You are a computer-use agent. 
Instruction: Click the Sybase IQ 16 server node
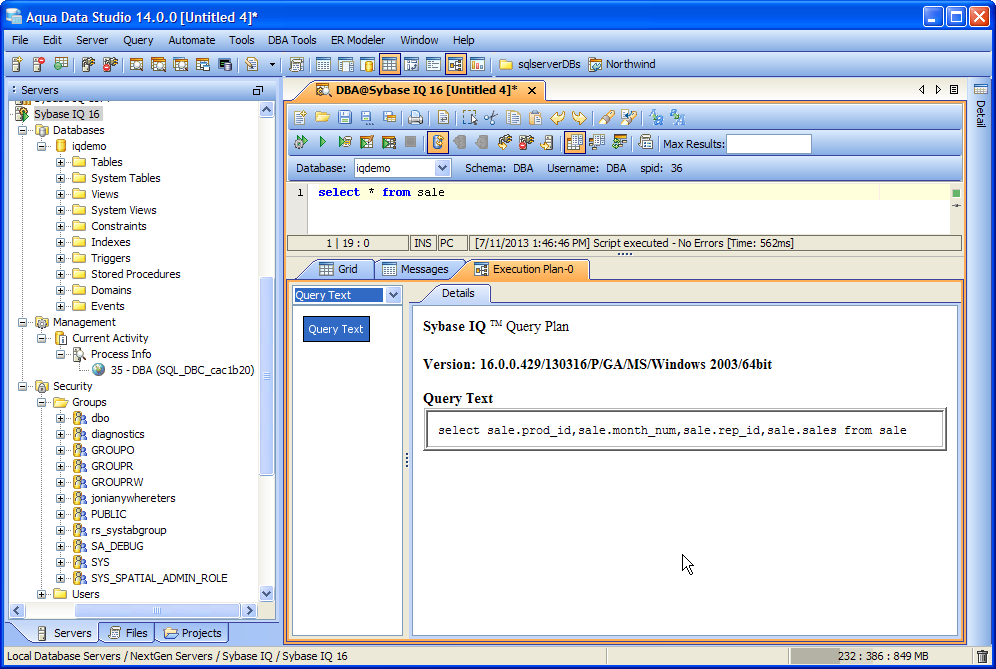click(x=67, y=114)
